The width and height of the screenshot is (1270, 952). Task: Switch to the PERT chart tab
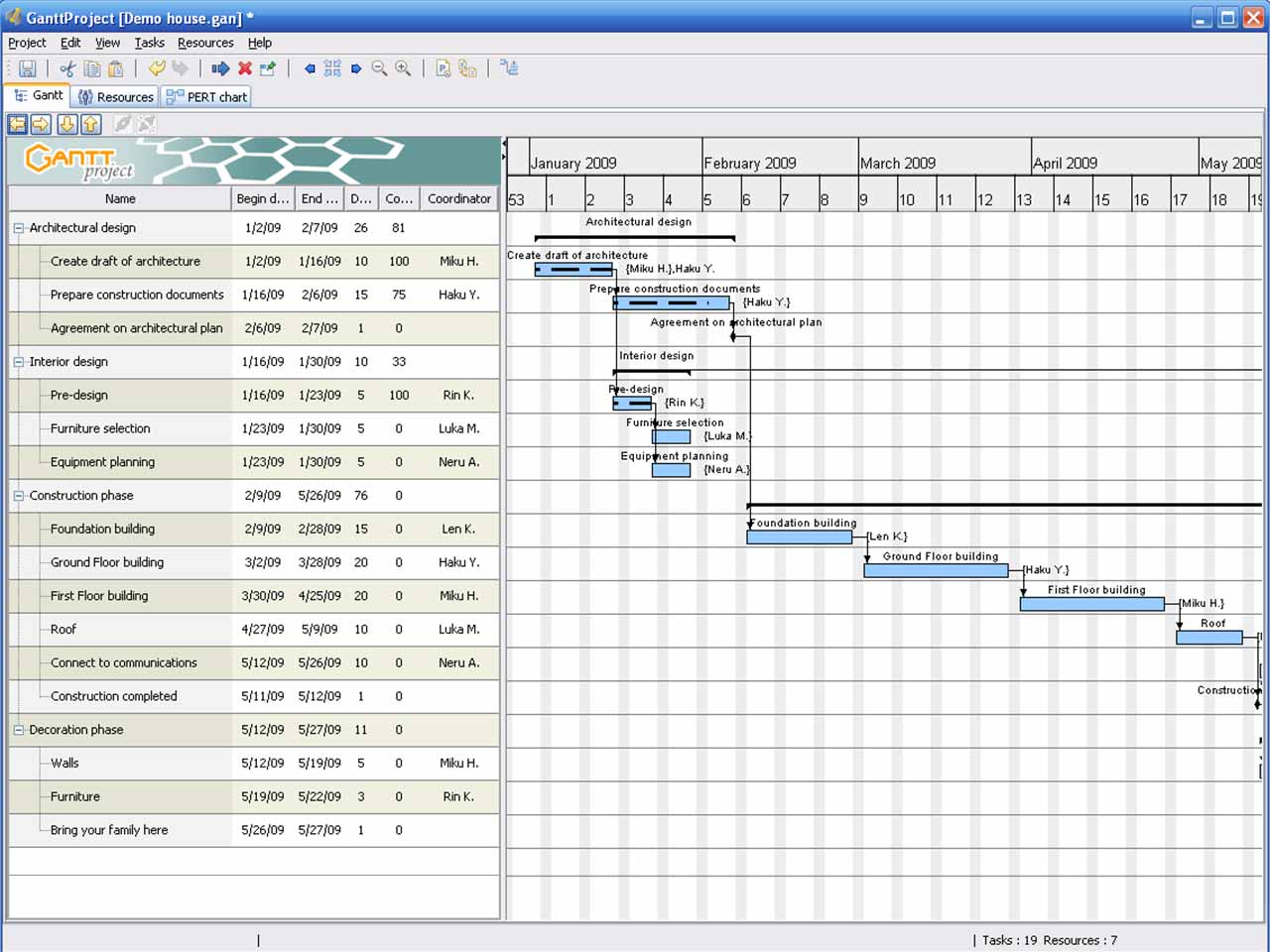coord(206,97)
